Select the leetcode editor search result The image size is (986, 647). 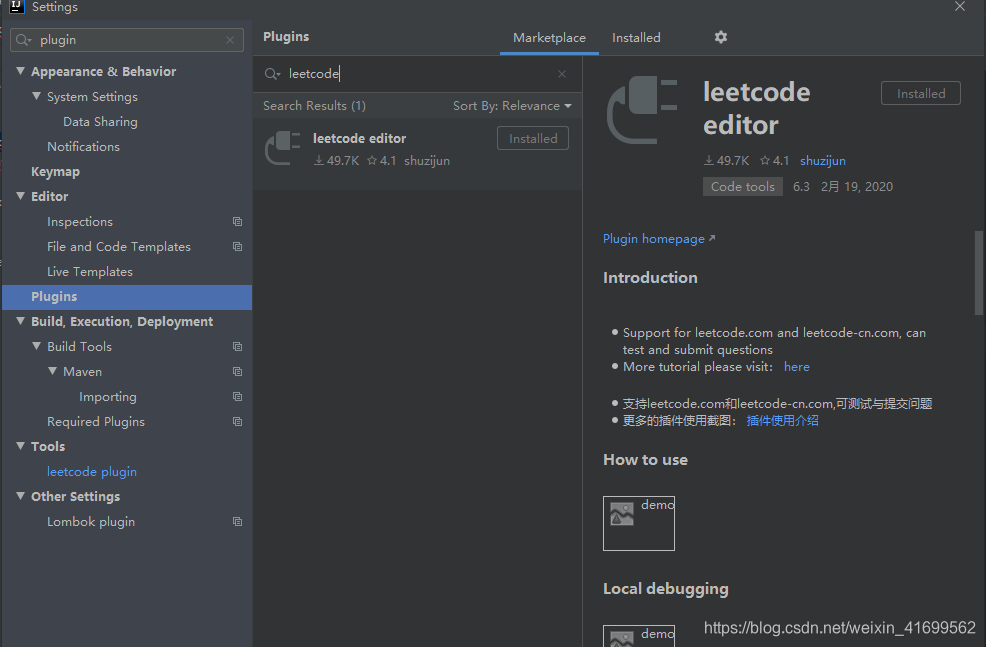point(418,153)
